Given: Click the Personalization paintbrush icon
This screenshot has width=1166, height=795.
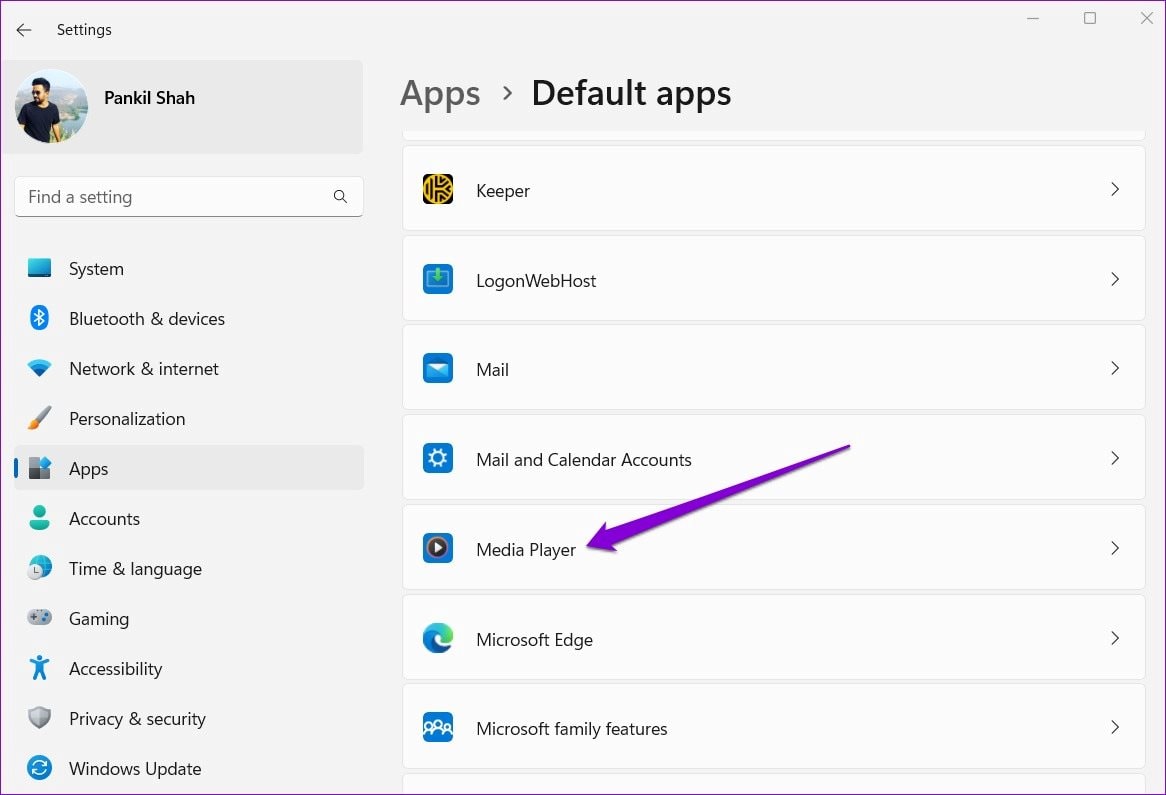Looking at the screenshot, I should tap(39, 418).
